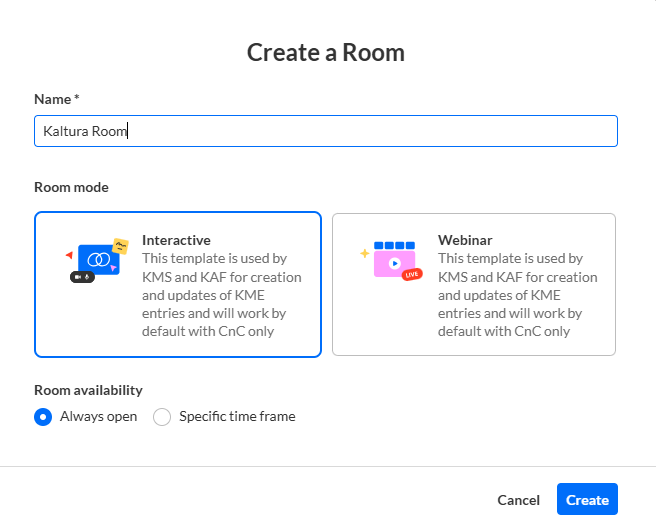Click the Room mode label
The image size is (656, 527).
[71, 187]
